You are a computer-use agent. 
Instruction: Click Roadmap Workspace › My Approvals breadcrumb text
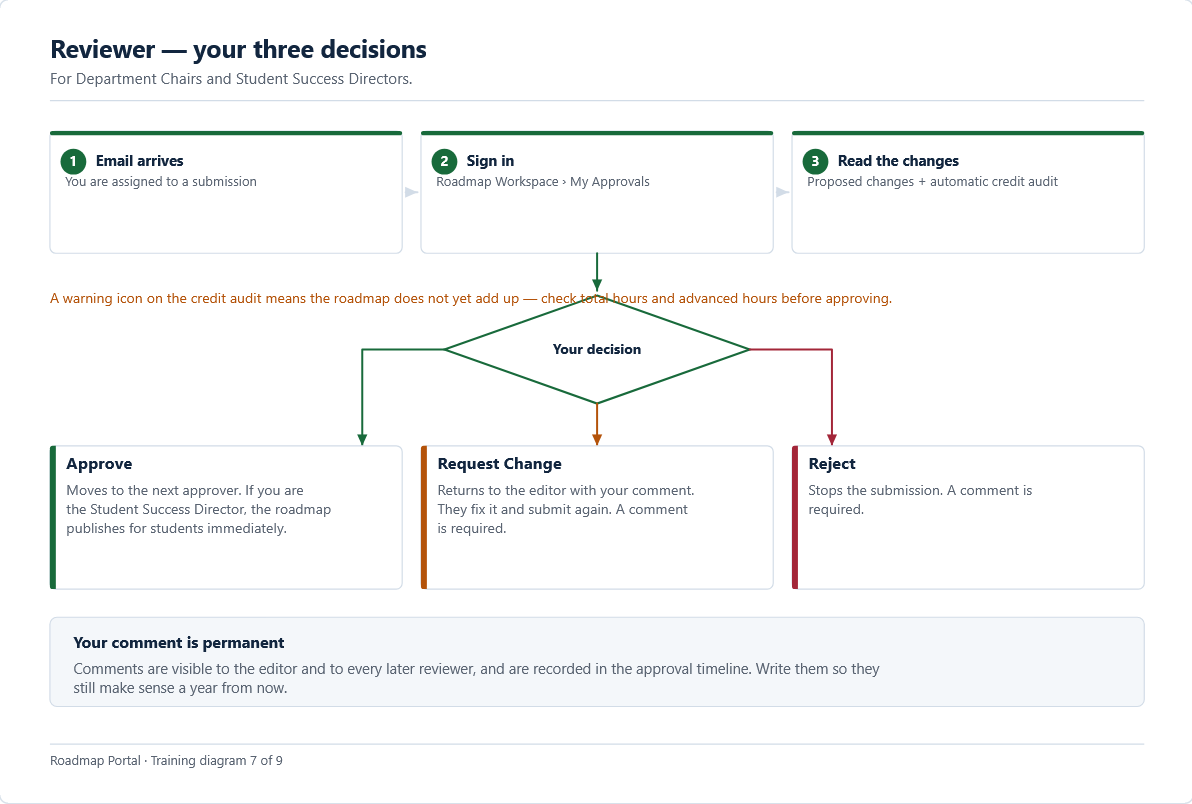[x=543, y=182]
